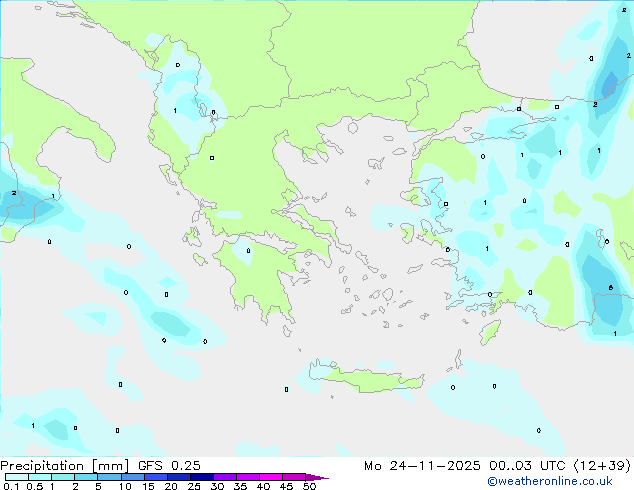Click the "(12+39)" forecast run label
Screen dimensions: 634x490
click(602, 466)
